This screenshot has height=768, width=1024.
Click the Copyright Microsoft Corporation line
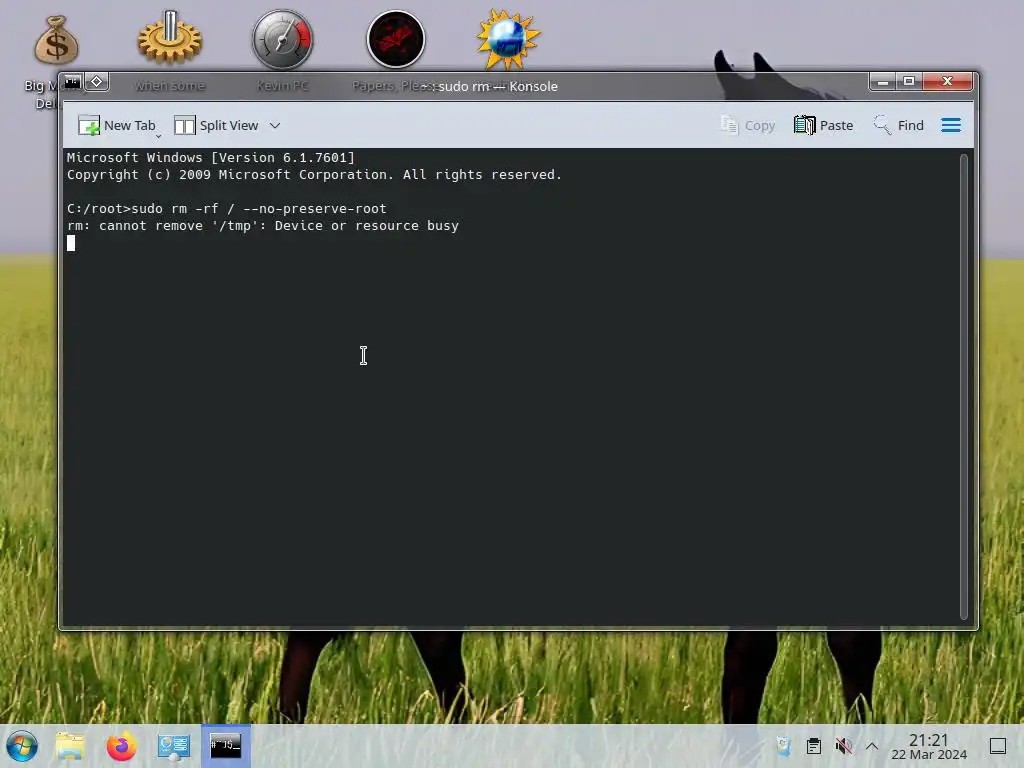coord(314,175)
